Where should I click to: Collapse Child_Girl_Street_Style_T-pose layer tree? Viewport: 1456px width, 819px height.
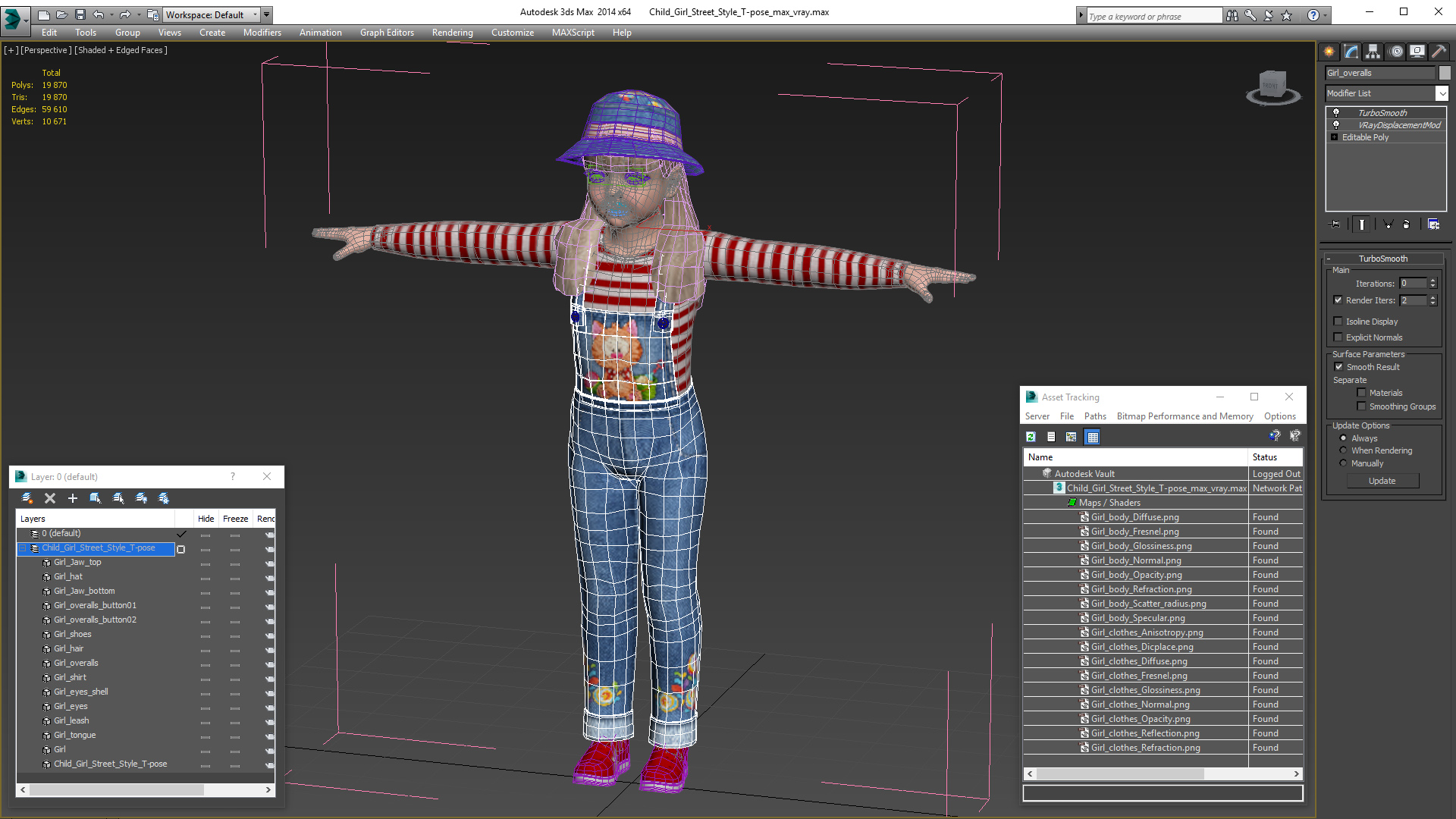coord(23,548)
